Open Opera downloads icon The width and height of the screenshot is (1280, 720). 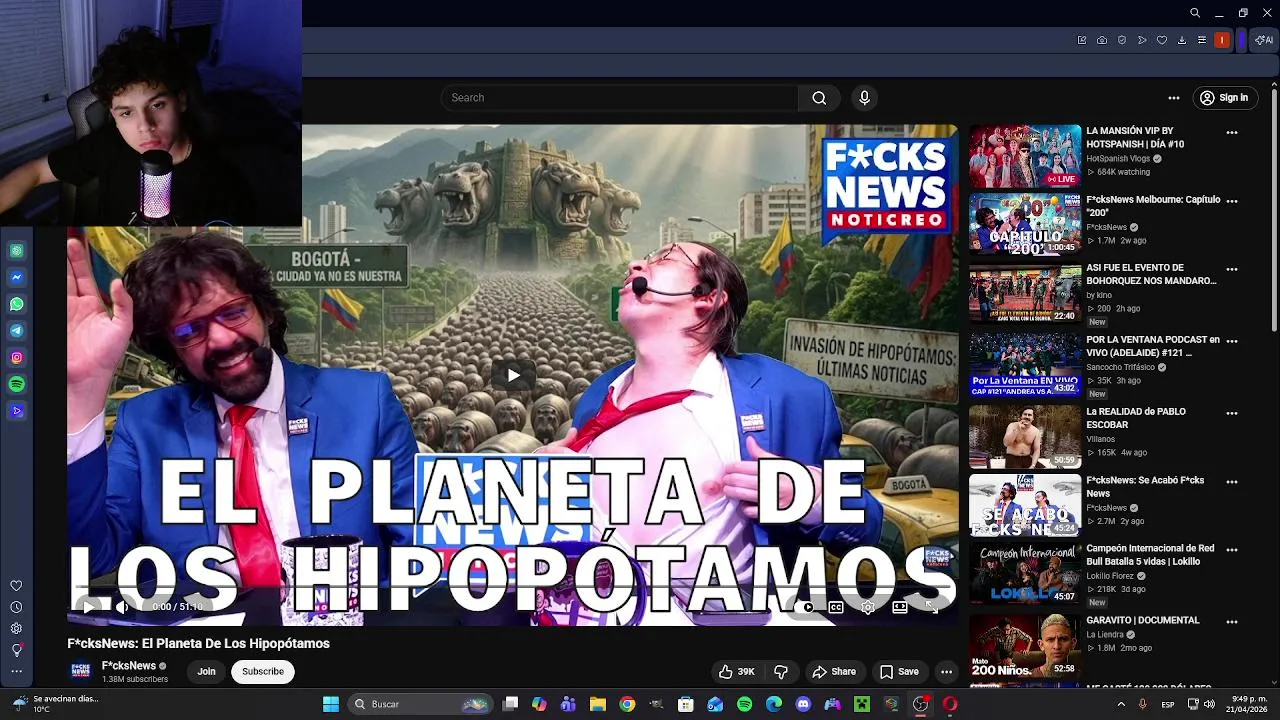point(1181,40)
